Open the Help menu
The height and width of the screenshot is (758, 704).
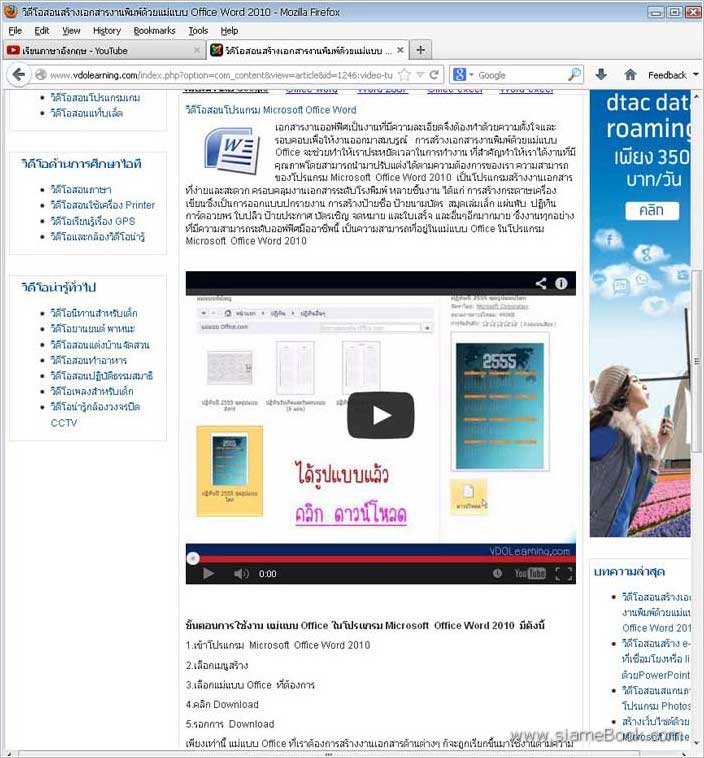(x=229, y=30)
